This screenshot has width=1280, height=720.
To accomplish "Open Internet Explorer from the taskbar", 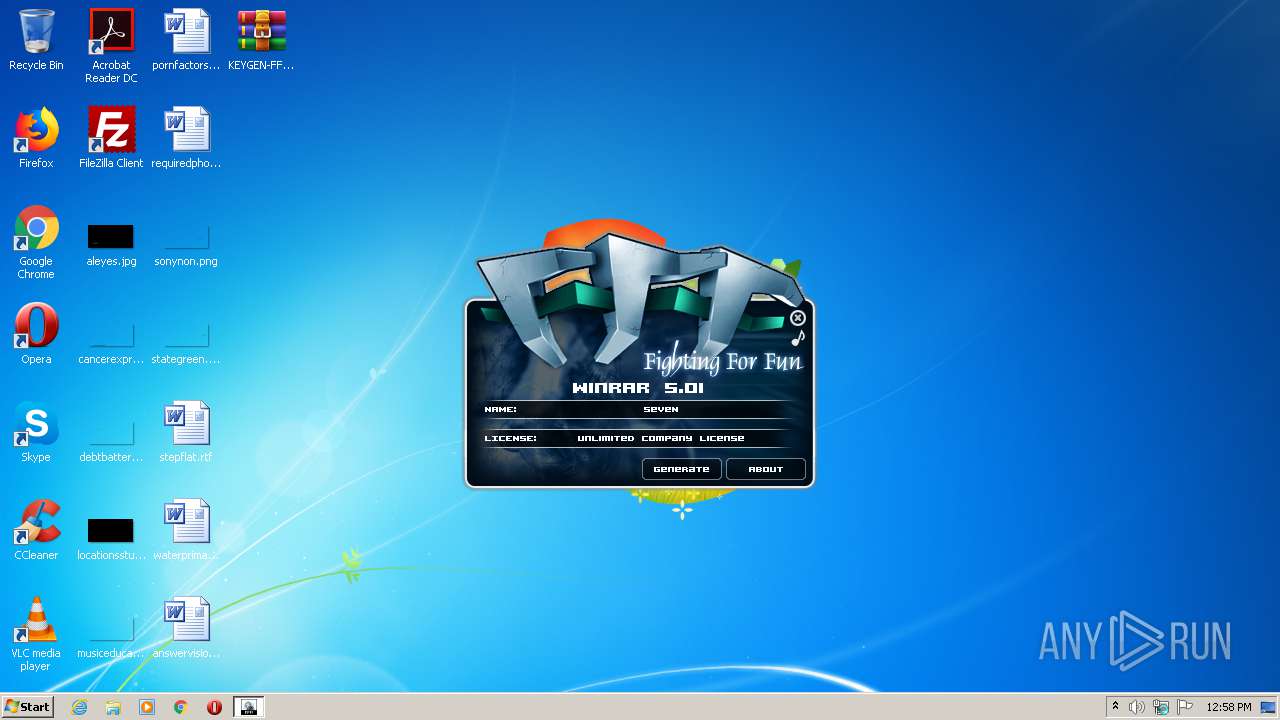I will tap(80, 707).
